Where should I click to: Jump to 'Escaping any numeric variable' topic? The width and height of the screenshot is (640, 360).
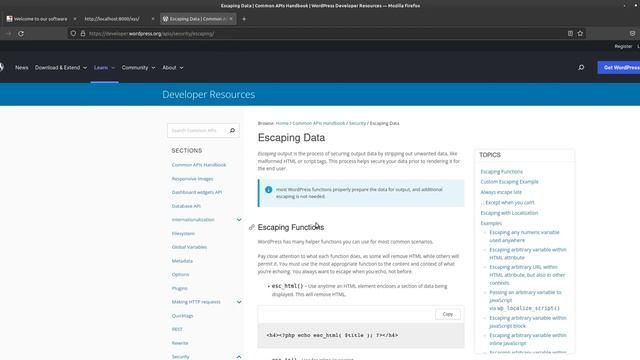pyautogui.click(x=524, y=236)
